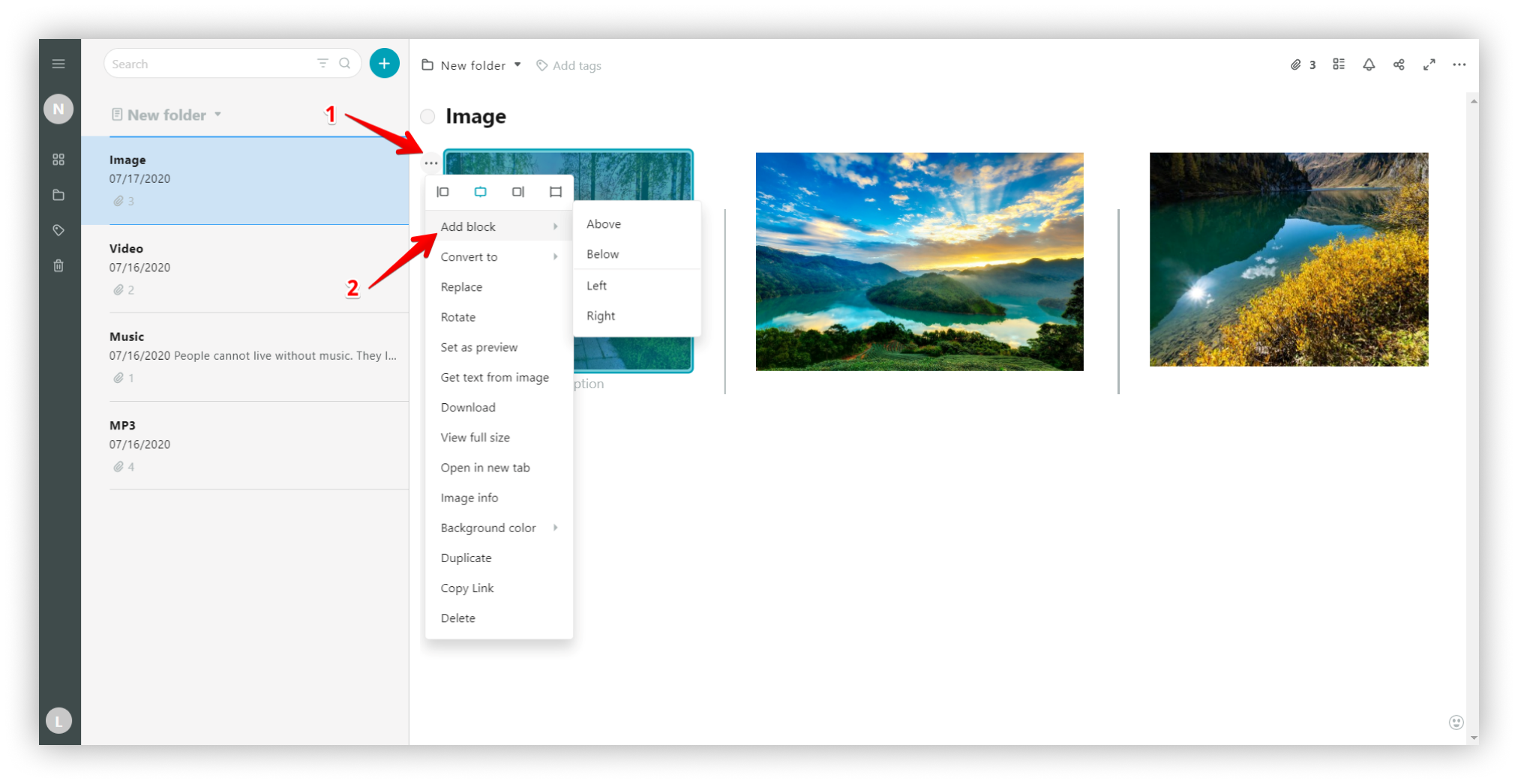This screenshot has height=784, width=1518.
Task: Open the Video note in the list
Action: 245,268
